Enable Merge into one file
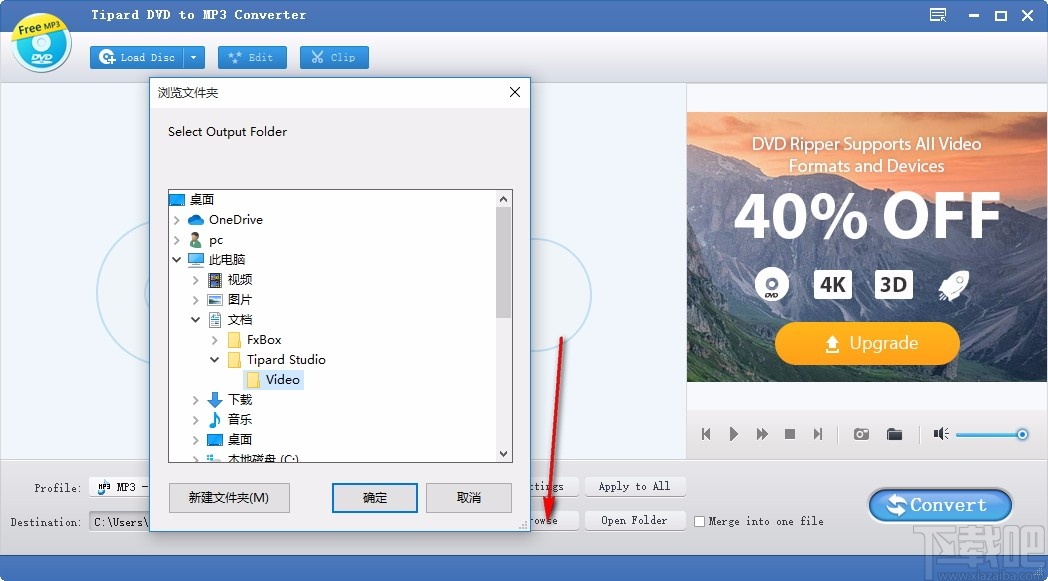Image resolution: width=1048 pixels, height=581 pixels. (698, 520)
